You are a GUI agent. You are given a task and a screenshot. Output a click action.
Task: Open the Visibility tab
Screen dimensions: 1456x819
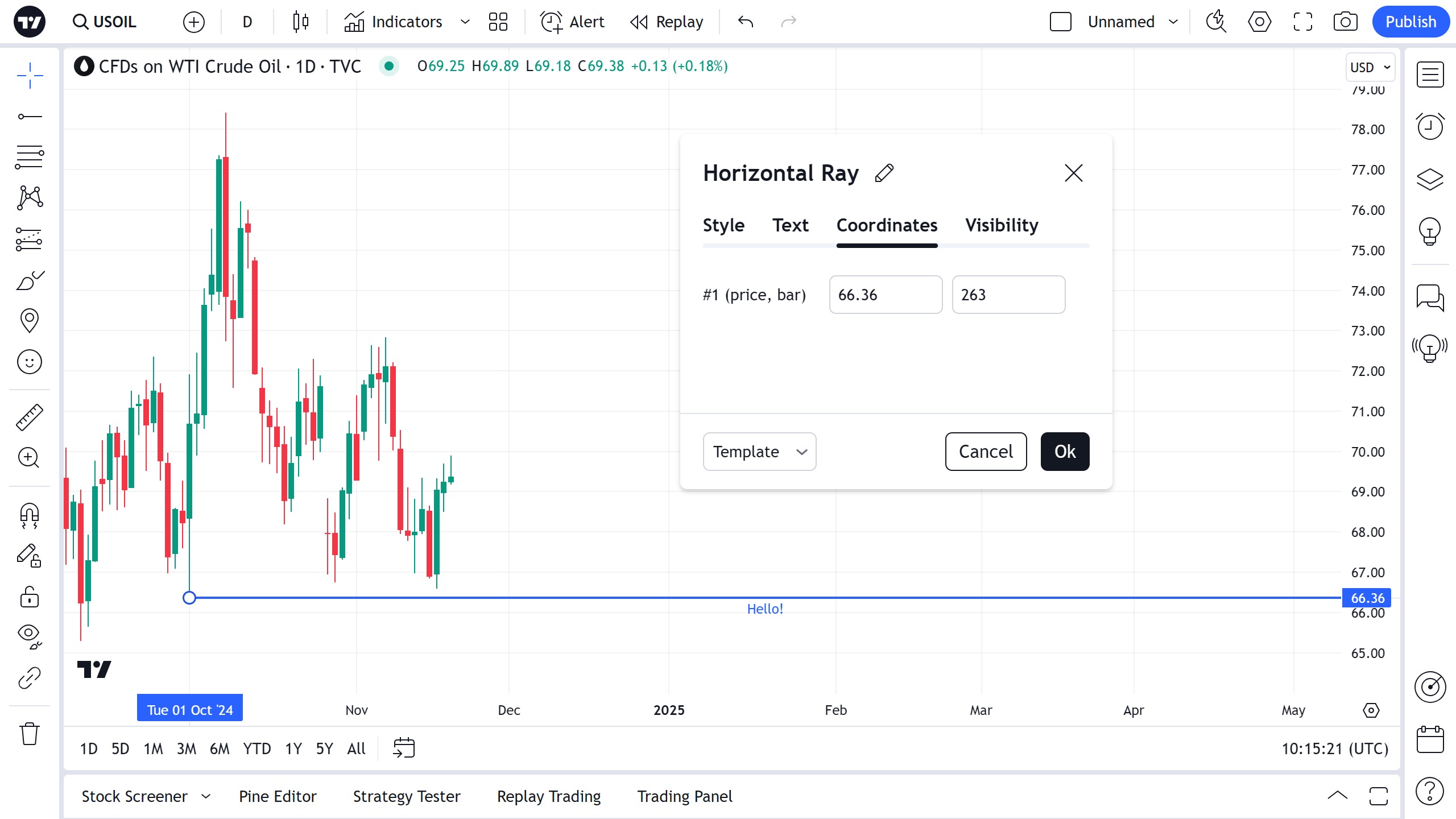click(1001, 225)
